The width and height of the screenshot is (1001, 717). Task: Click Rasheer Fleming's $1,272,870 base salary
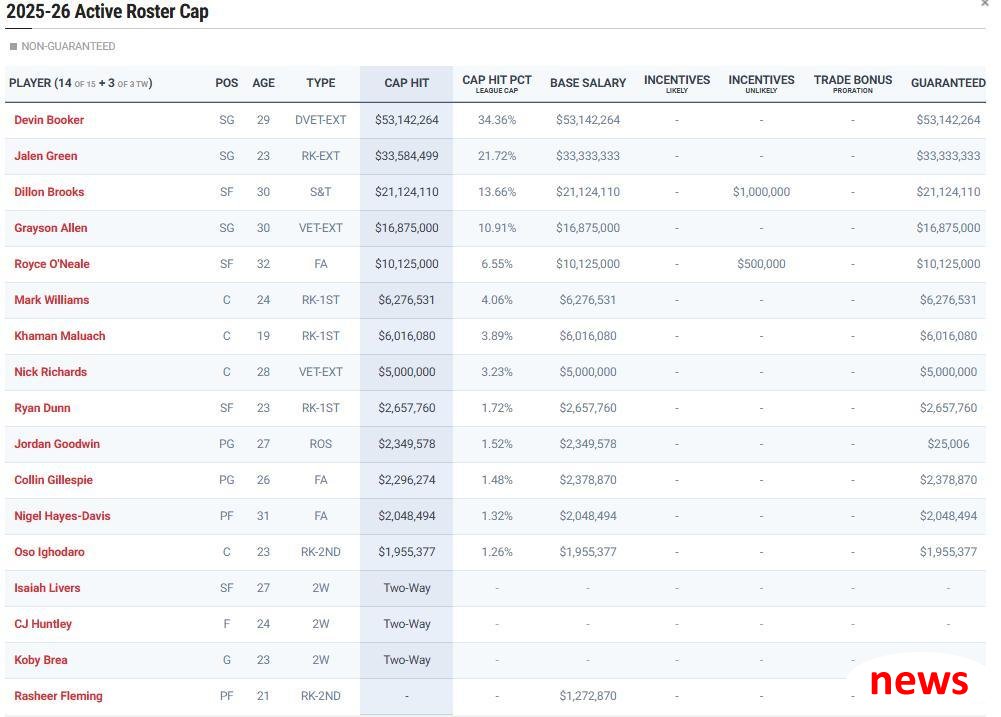[x=588, y=696]
